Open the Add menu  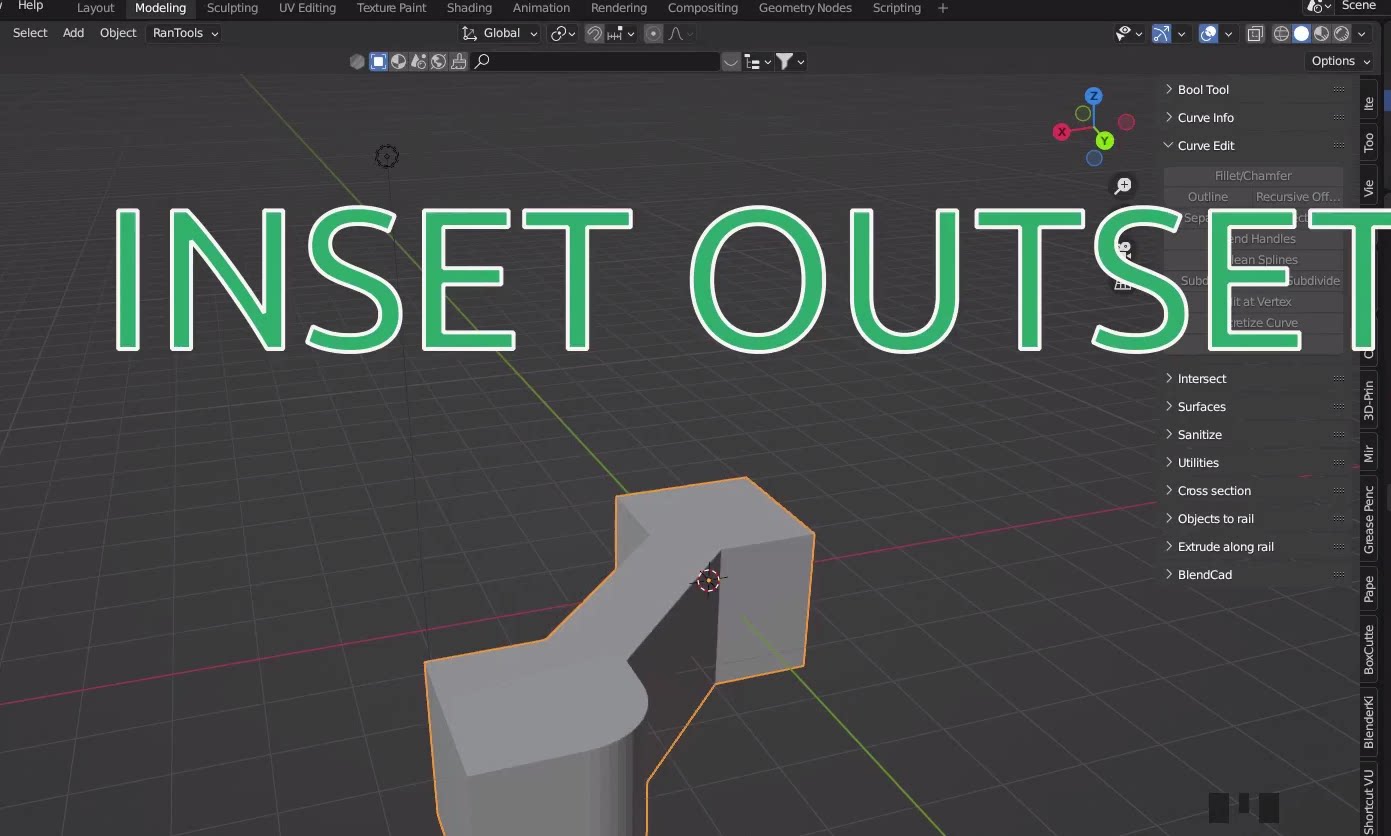click(x=73, y=33)
